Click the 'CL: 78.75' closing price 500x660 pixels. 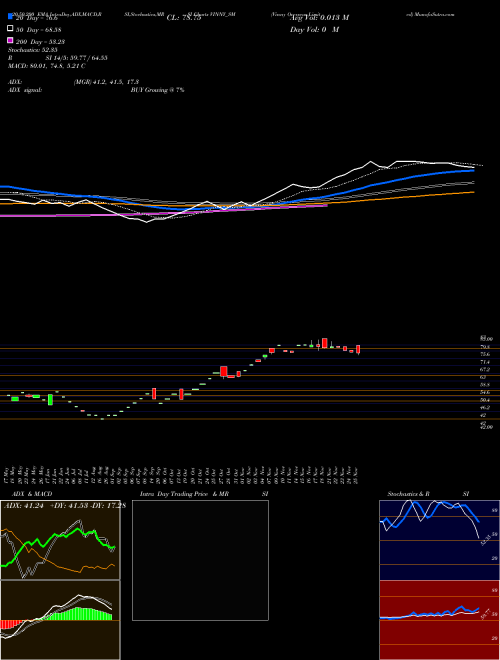pyautogui.click(x=184, y=18)
